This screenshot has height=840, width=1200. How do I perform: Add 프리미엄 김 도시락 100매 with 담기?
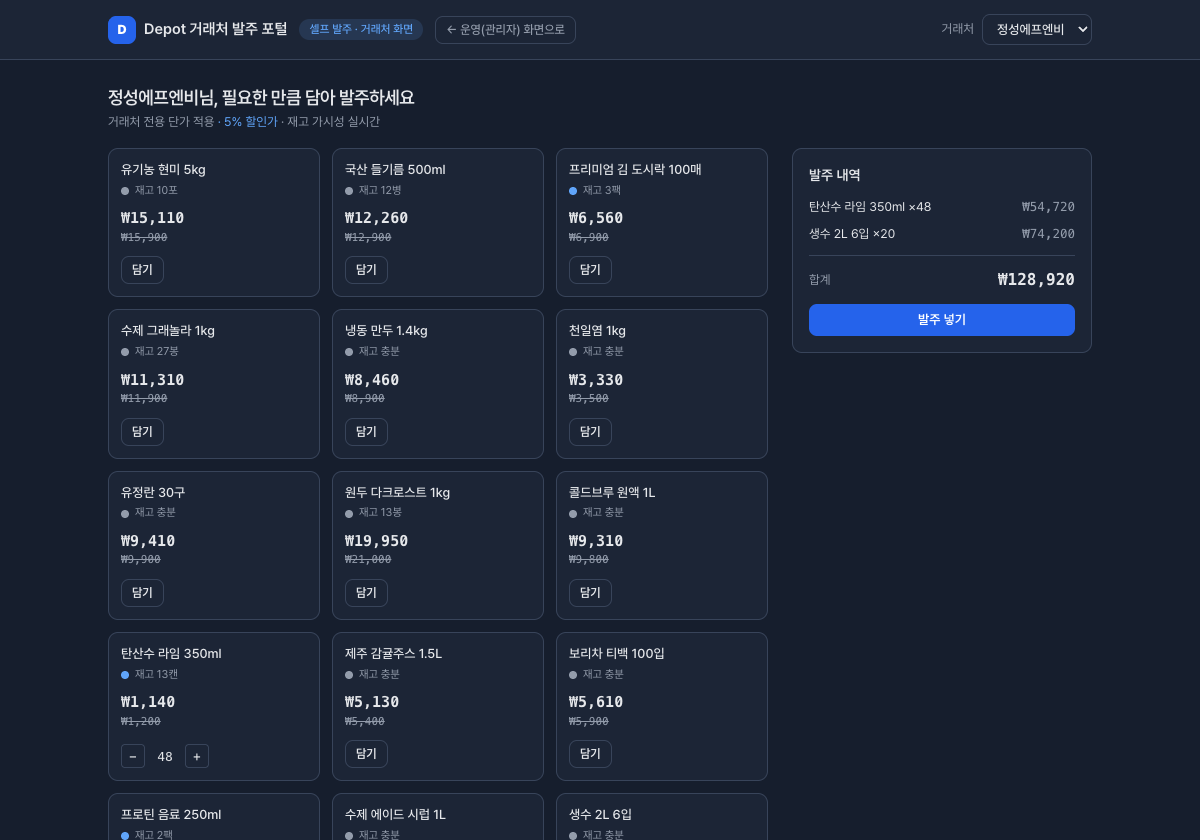[590, 270]
